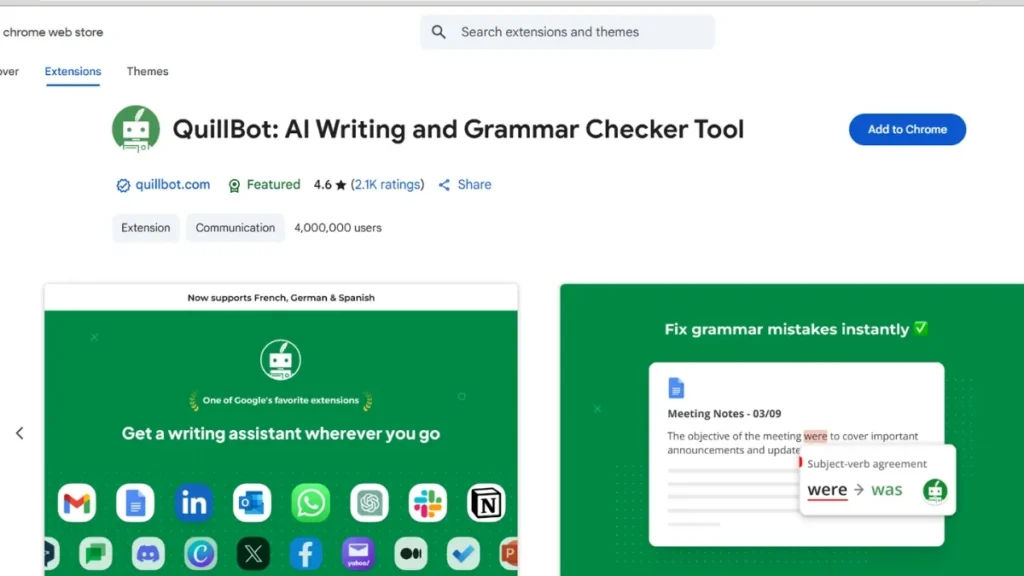
Task: Click the Facebook icon in the bottom row
Action: (x=306, y=554)
